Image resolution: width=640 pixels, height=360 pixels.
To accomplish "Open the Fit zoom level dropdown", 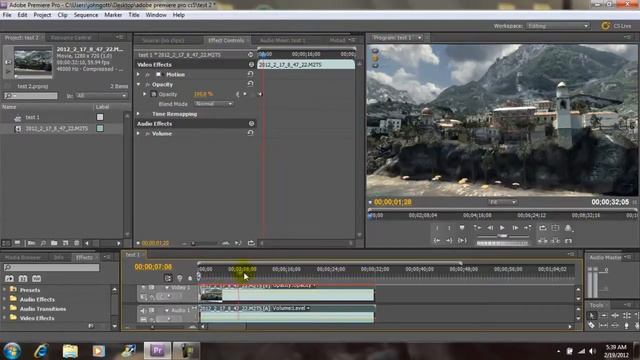I will (503, 202).
